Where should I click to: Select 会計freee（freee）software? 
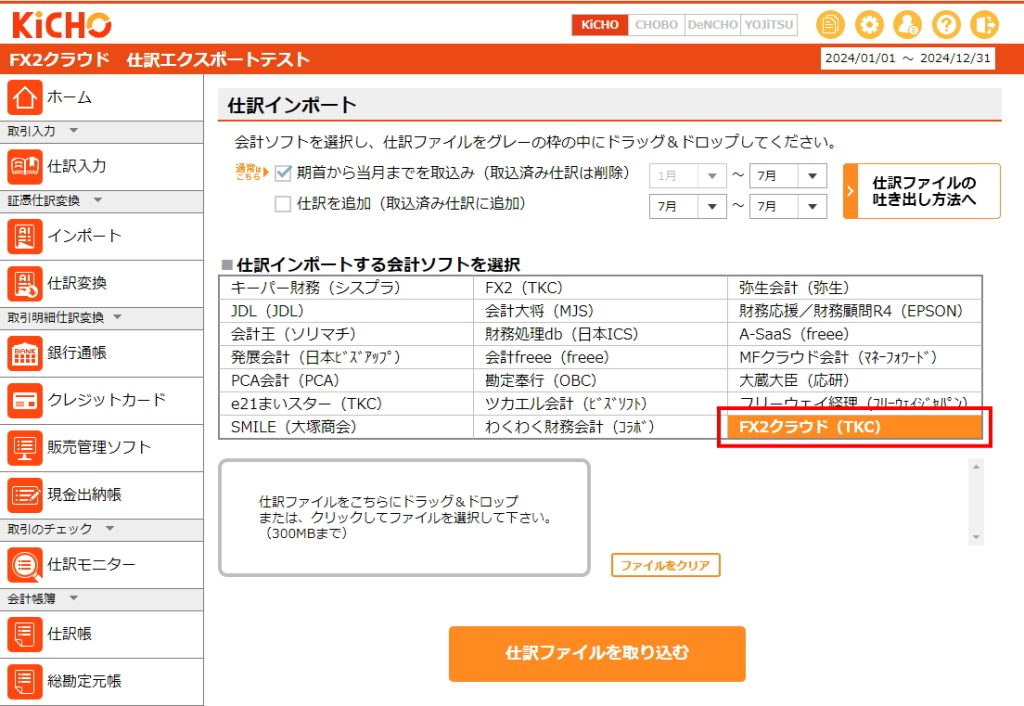click(x=600, y=358)
